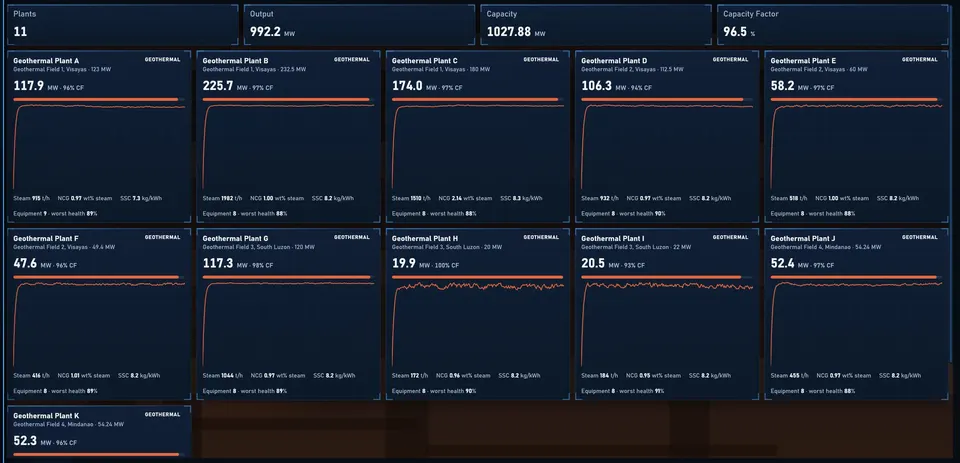Screen dimensions: 960x463
Task: Click Plant K's orange progress bar
Action: 99,454
